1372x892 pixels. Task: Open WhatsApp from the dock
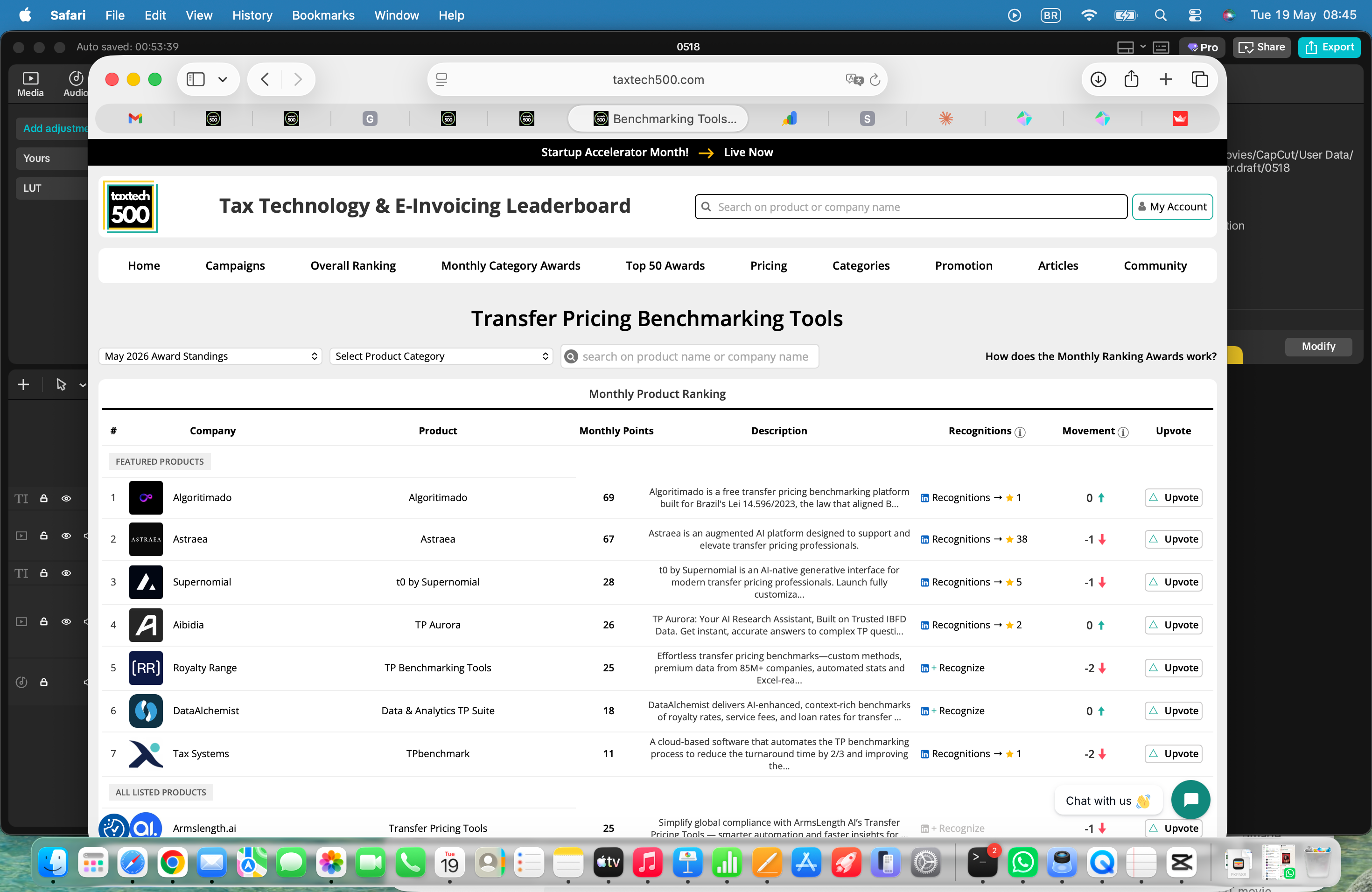(x=1022, y=863)
